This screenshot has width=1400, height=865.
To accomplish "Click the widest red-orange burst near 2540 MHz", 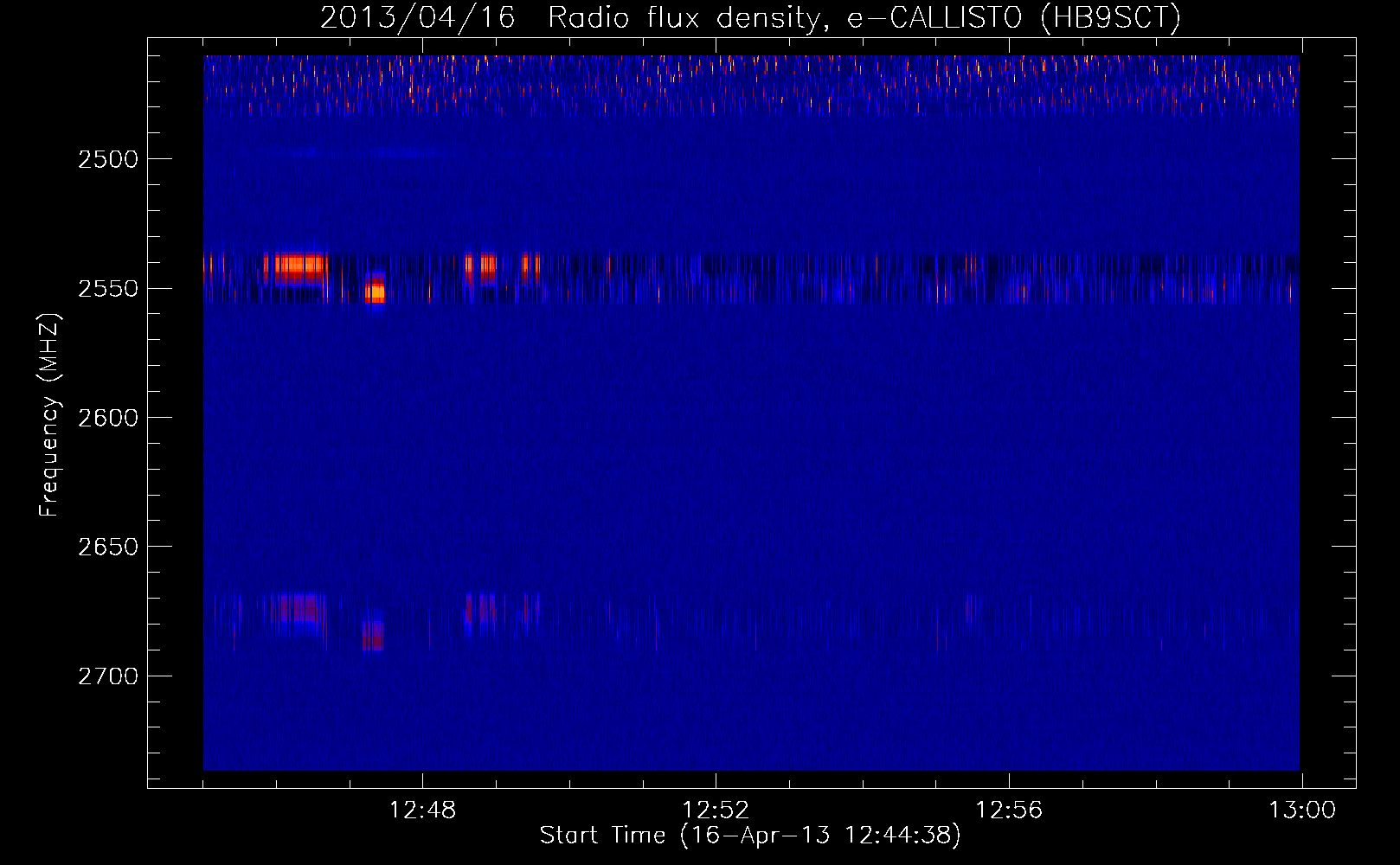I will click(x=300, y=266).
